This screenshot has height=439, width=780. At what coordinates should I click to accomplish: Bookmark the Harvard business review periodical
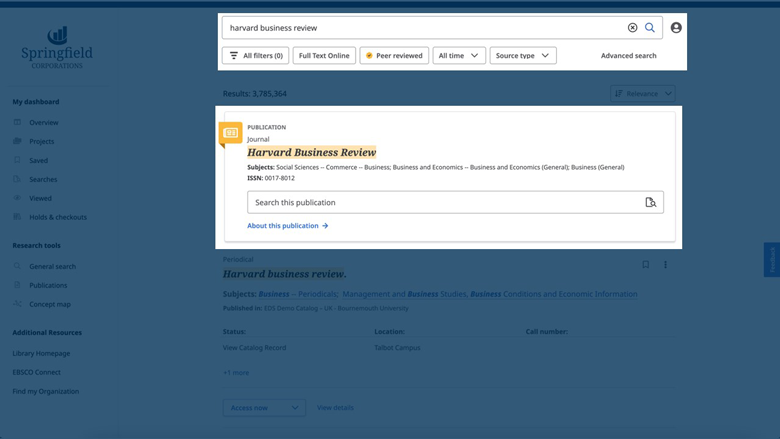tap(645, 264)
